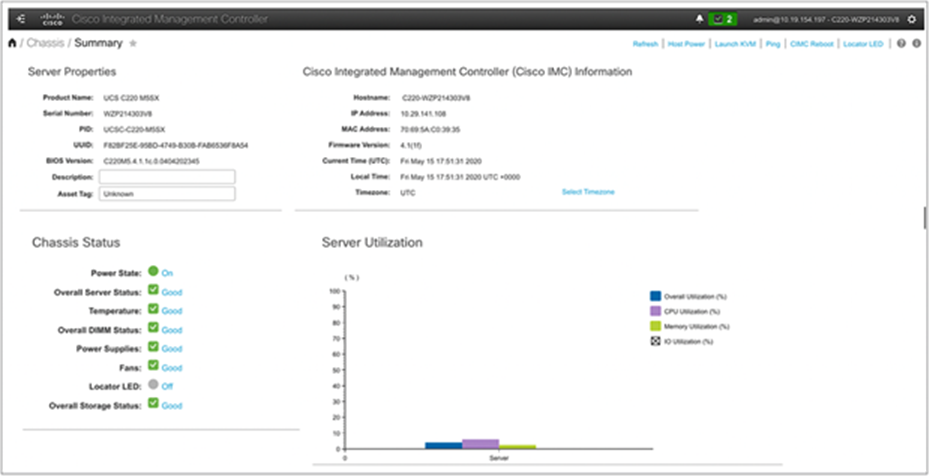Click into the Asset Tag input field
This screenshot has width=929, height=476.
[x=167, y=193]
